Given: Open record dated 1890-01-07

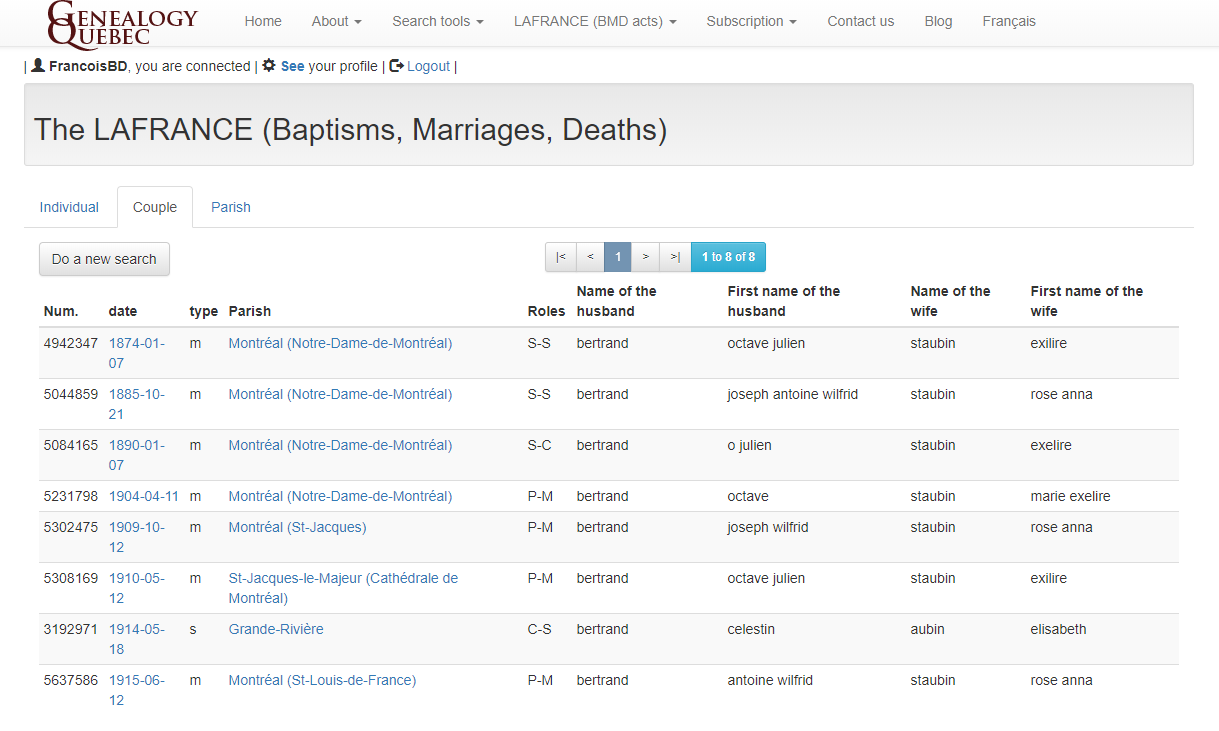Looking at the screenshot, I should tap(137, 455).
